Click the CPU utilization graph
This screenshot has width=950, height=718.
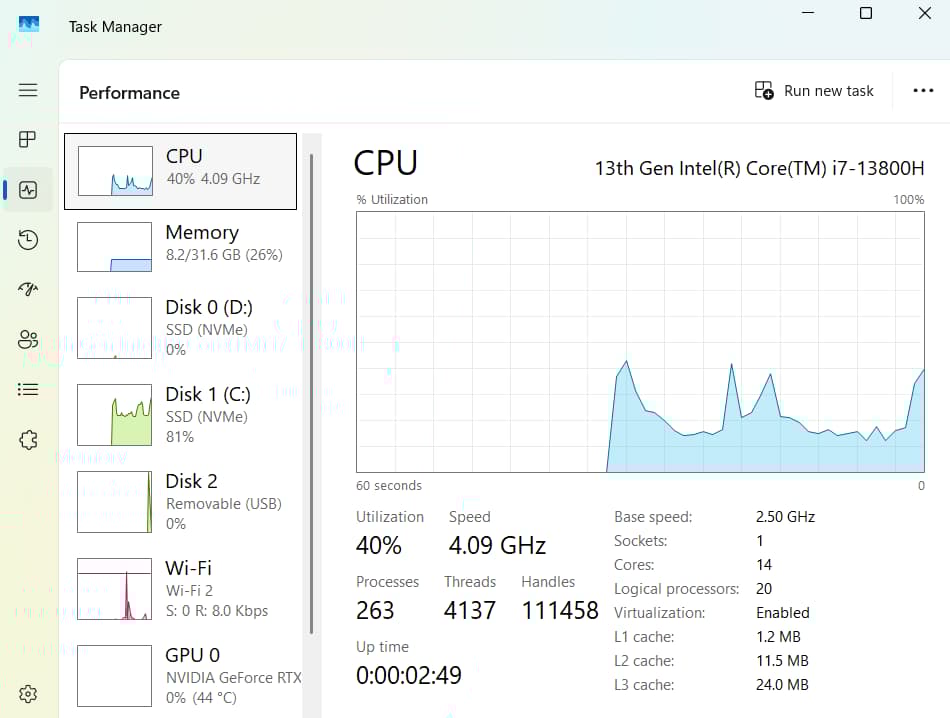[x=640, y=342]
